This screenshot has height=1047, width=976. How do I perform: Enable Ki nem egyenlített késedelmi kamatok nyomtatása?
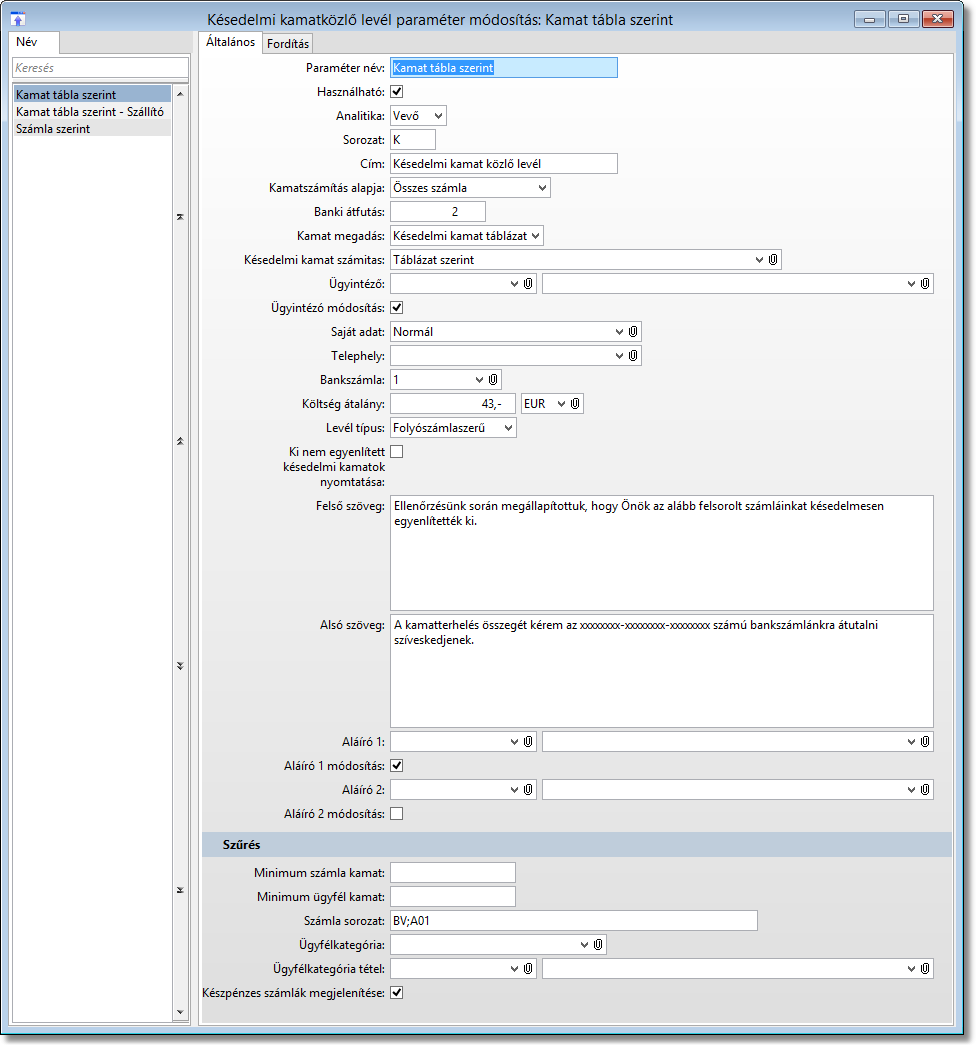tap(397, 452)
